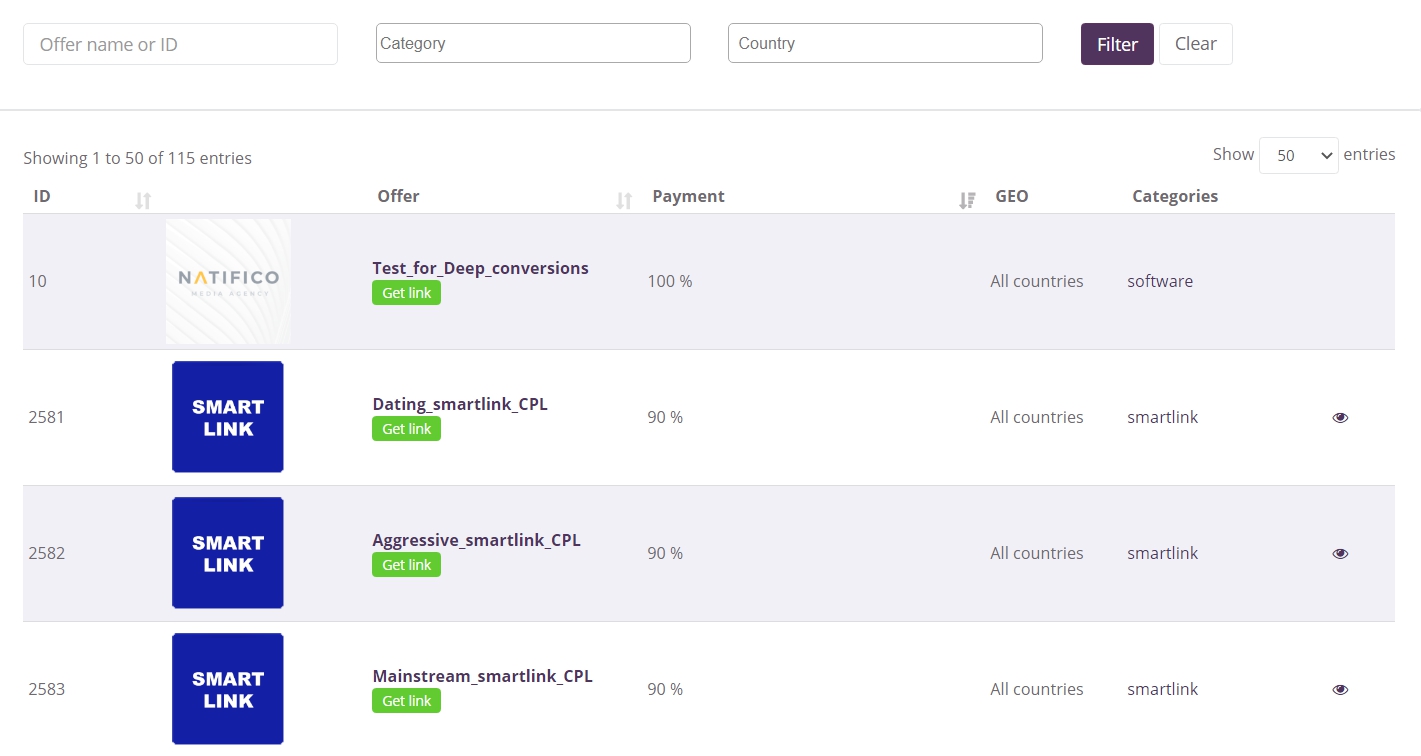View Mainstream_smartlink_CPL via eye icon
This screenshot has width=1421, height=756.
pos(1340,690)
